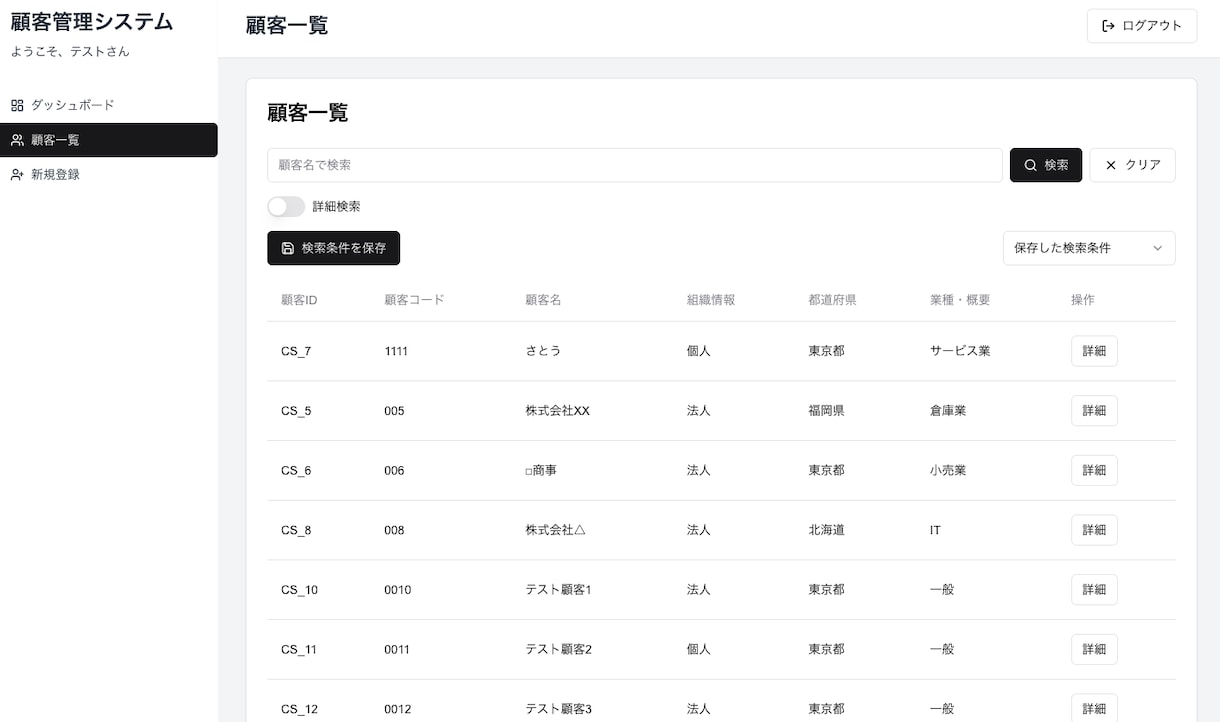Image resolution: width=1220 pixels, height=722 pixels.
Task: Open 詳細 for □商事
Action: click(x=1094, y=470)
